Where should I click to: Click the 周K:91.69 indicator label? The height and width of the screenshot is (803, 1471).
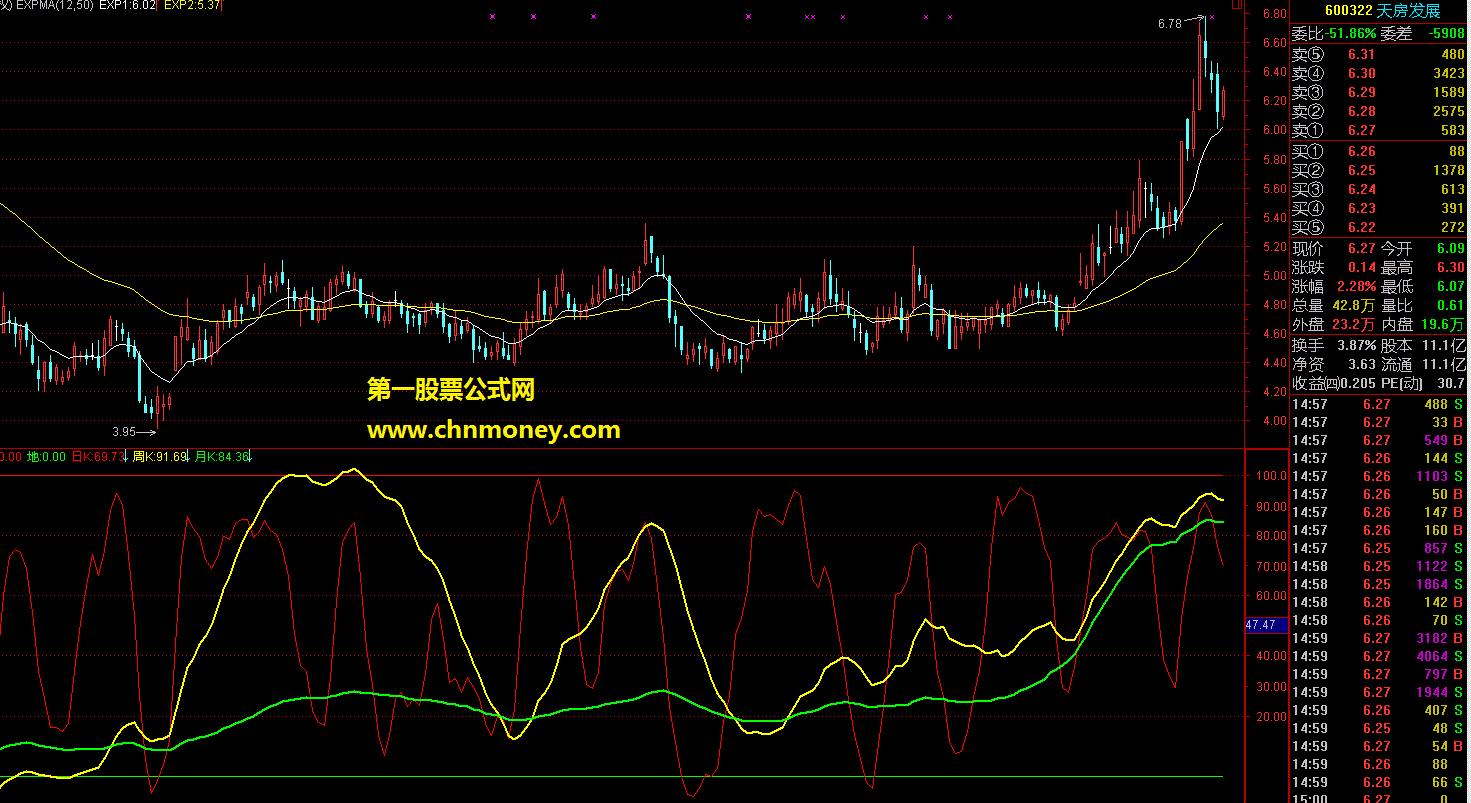point(160,457)
